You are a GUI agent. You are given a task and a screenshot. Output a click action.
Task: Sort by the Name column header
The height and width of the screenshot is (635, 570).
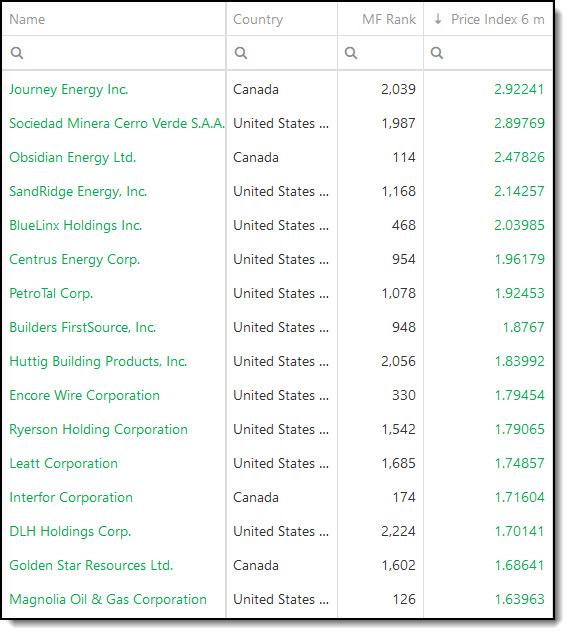pyautogui.click(x=27, y=19)
